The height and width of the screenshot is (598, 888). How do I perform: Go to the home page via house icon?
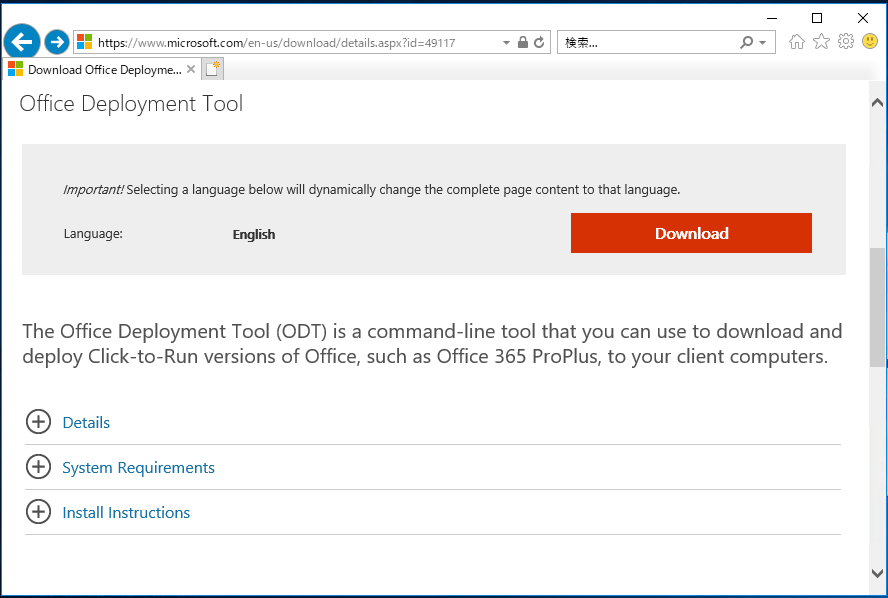(x=797, y=42)
